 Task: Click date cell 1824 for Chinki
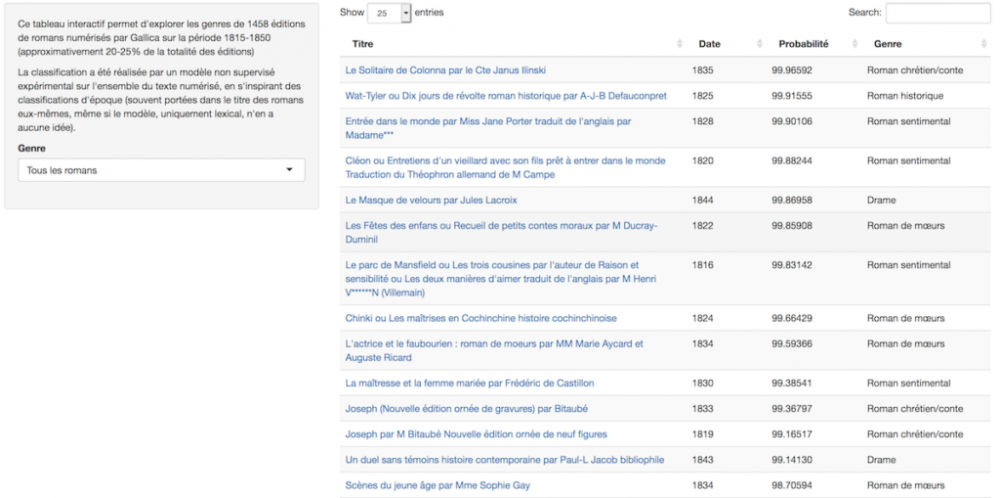click(702, 318)
